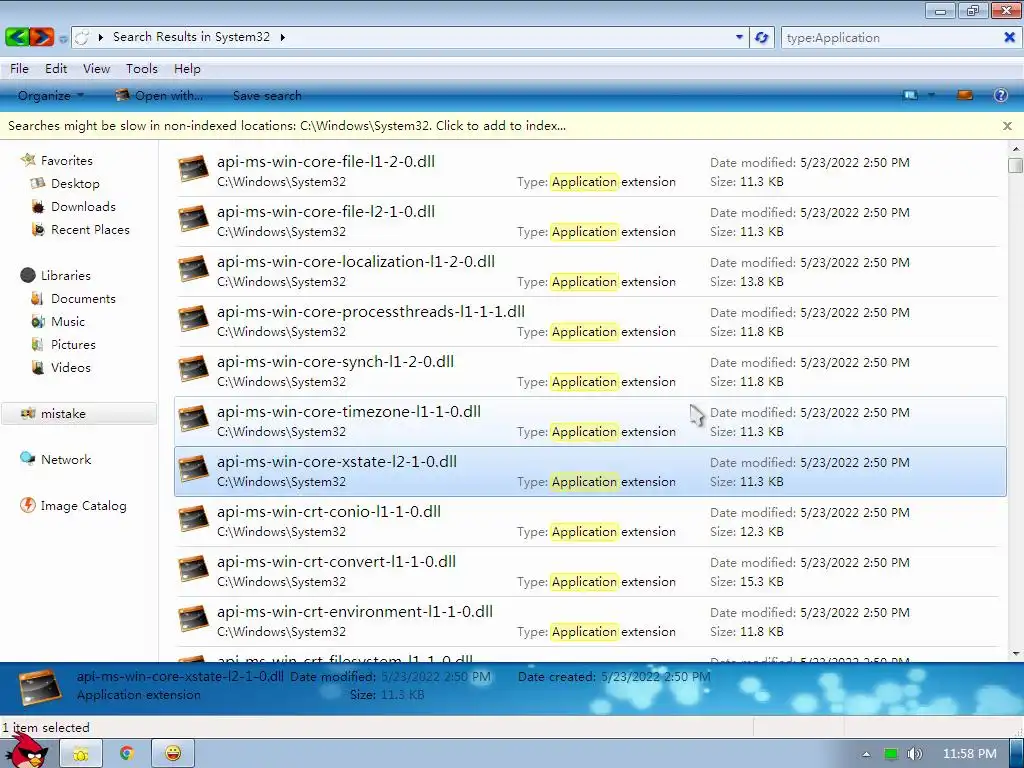Image resolution: width=1024 pixels, height=768 pixels.
Task: Open the explorer icon on the taskbar
Action: point(81,754)
